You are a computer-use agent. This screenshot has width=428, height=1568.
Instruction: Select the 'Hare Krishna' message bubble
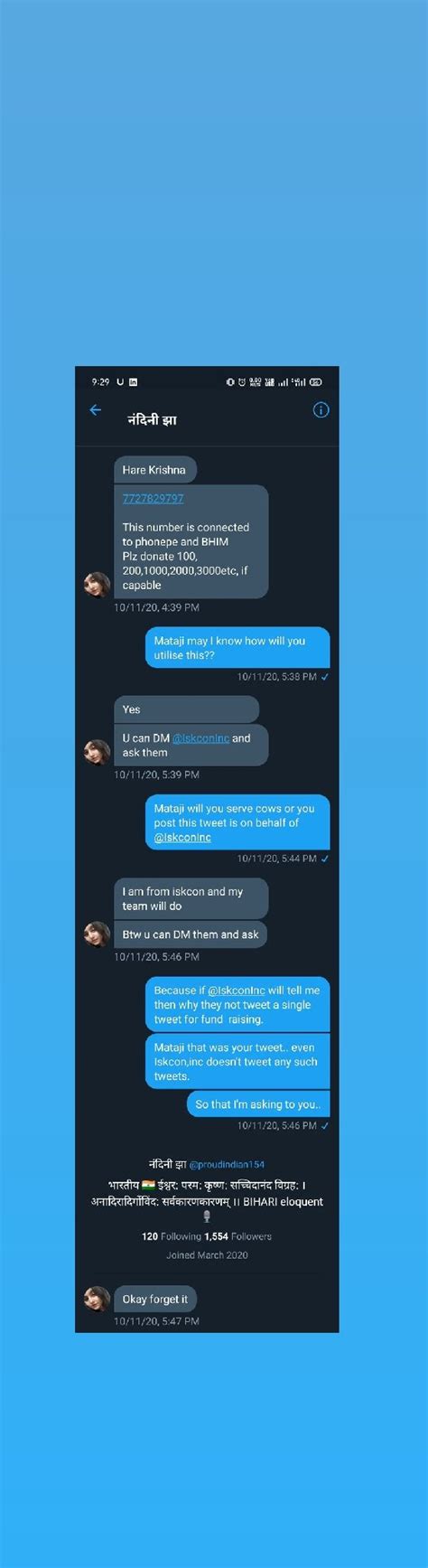point(155,470)
